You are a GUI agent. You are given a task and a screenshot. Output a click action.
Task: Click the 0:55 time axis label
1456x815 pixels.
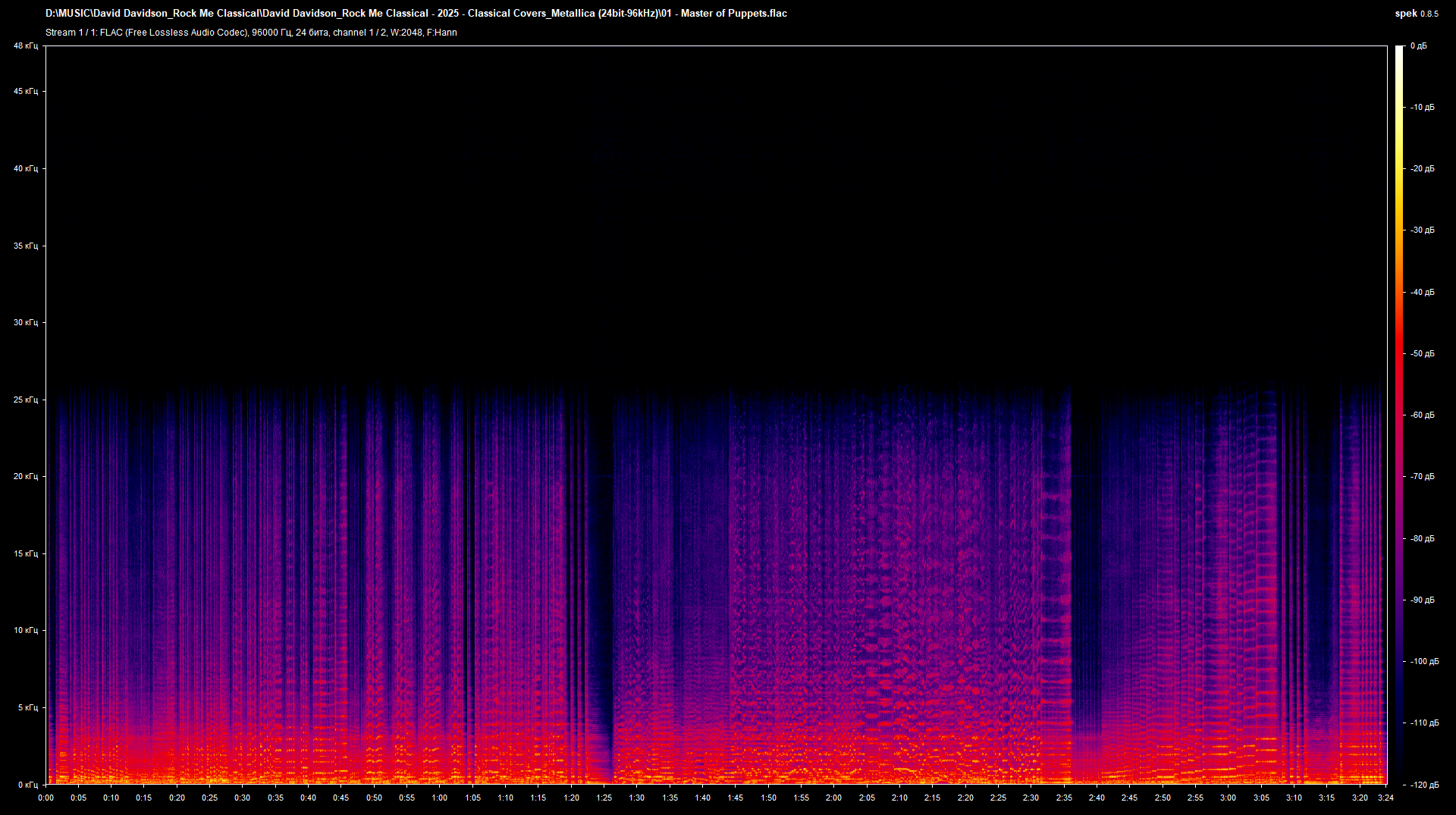pyautogui.click(x=407, y=798)
